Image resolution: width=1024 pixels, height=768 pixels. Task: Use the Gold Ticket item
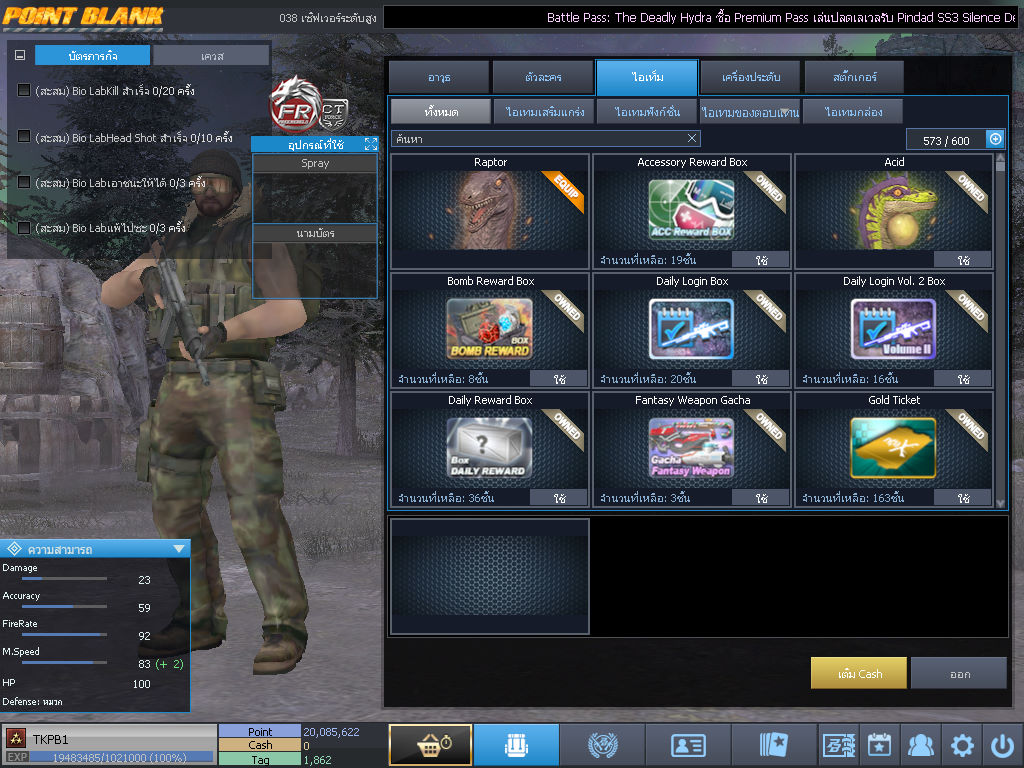point(963,498)
